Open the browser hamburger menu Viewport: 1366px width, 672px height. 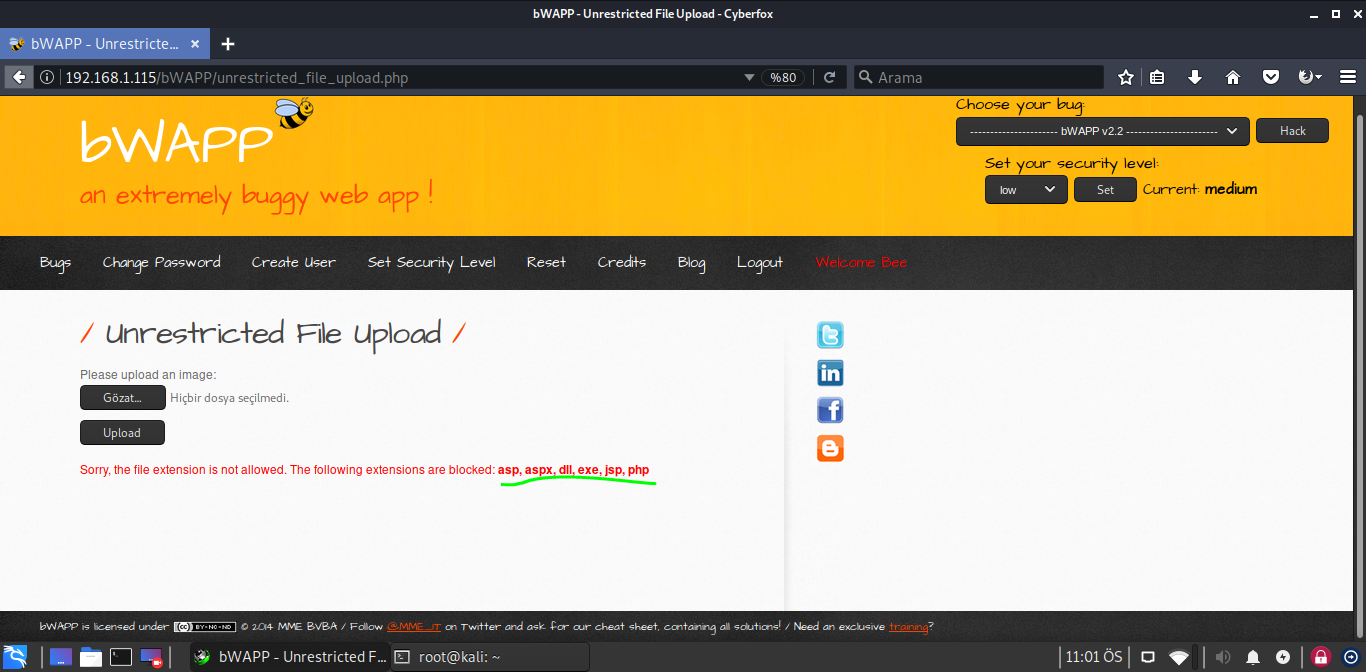[1347, 77]
